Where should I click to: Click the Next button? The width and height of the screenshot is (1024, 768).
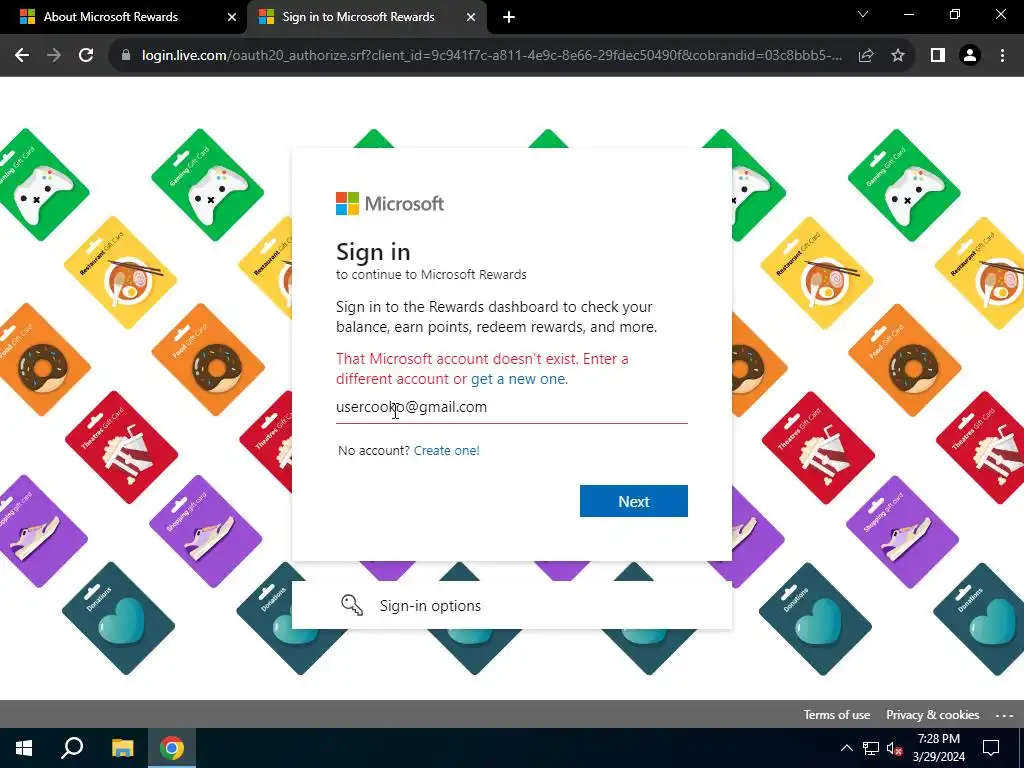(633, 501)
